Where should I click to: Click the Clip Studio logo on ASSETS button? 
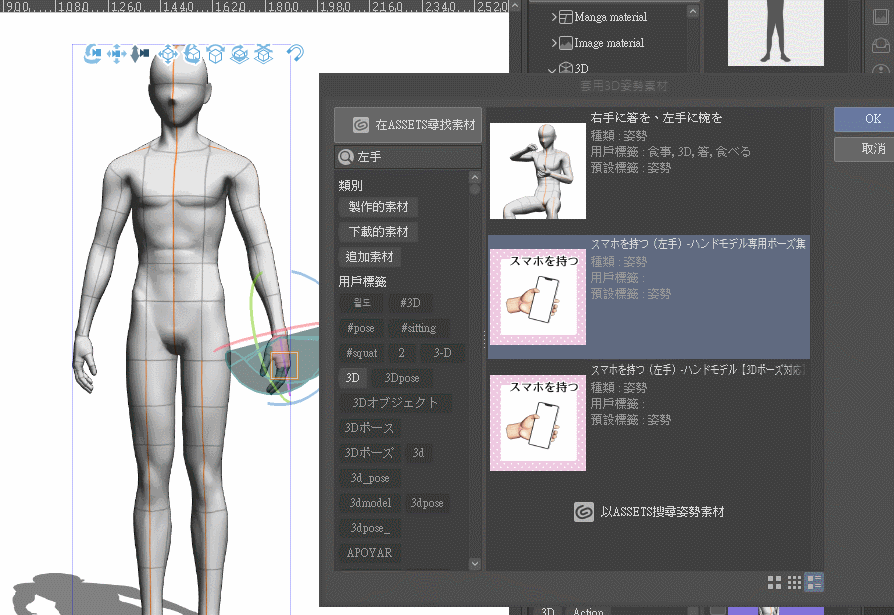360,125
